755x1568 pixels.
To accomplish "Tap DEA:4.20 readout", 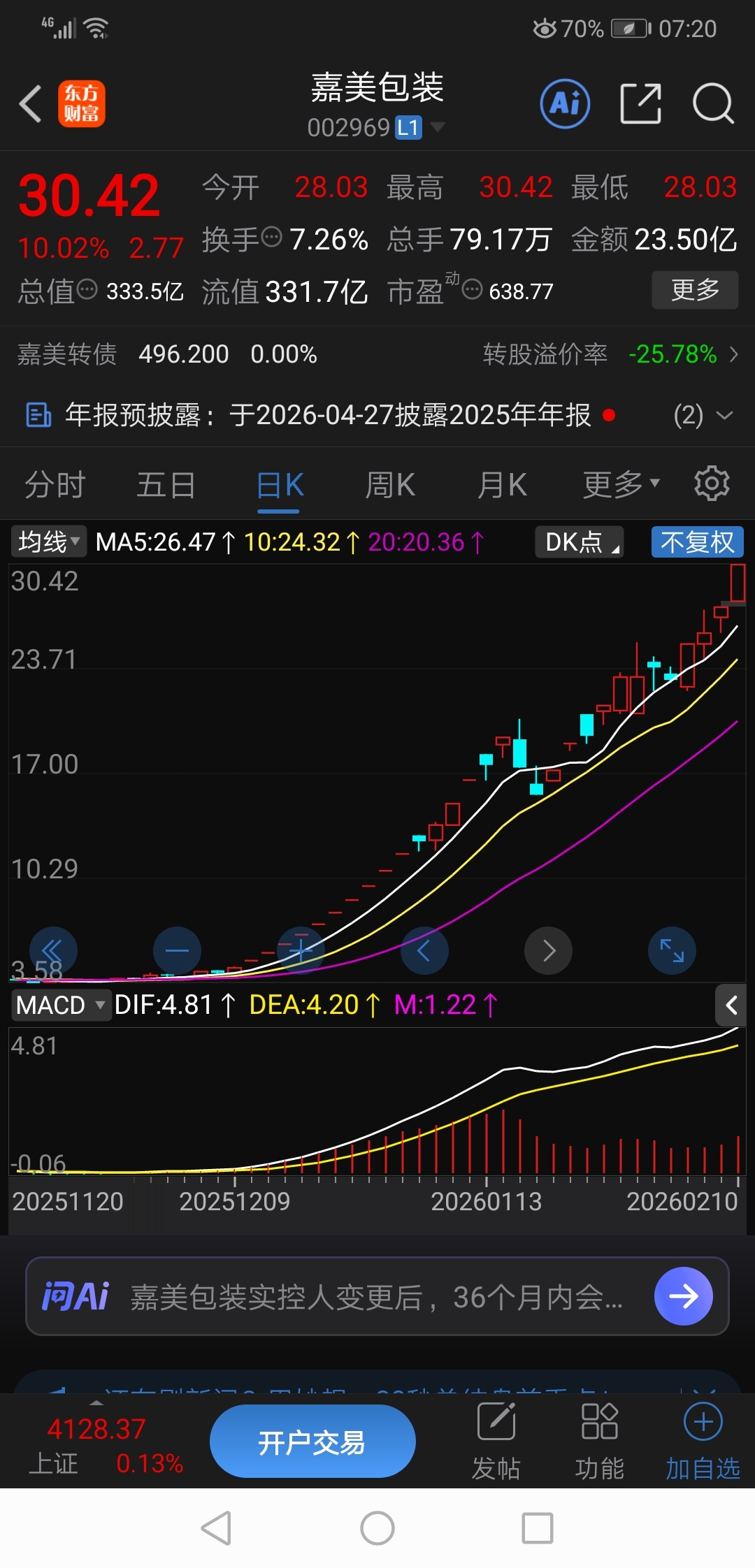I will tap(315, 1005).
